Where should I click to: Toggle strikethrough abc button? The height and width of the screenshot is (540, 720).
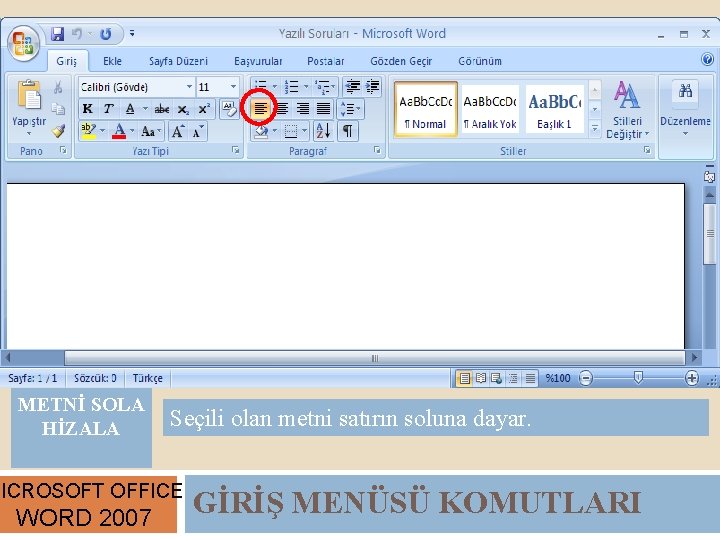click(162, 109)
